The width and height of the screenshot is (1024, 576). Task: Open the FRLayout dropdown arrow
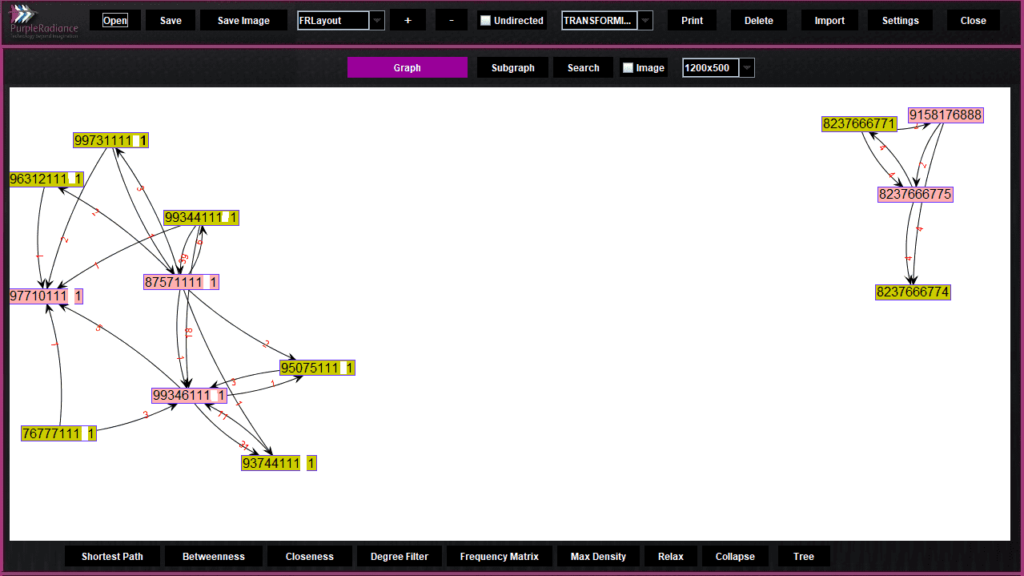[x=377, y=20]
